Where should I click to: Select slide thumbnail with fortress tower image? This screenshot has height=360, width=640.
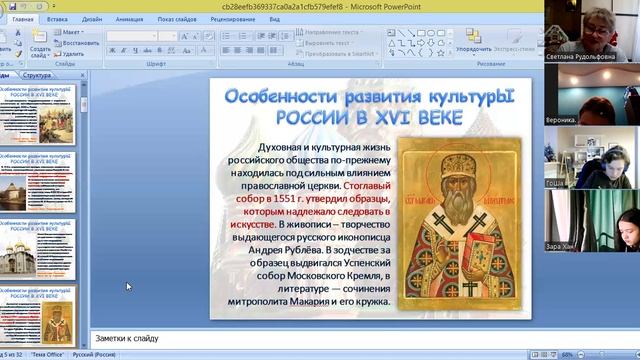coord(37,182)
